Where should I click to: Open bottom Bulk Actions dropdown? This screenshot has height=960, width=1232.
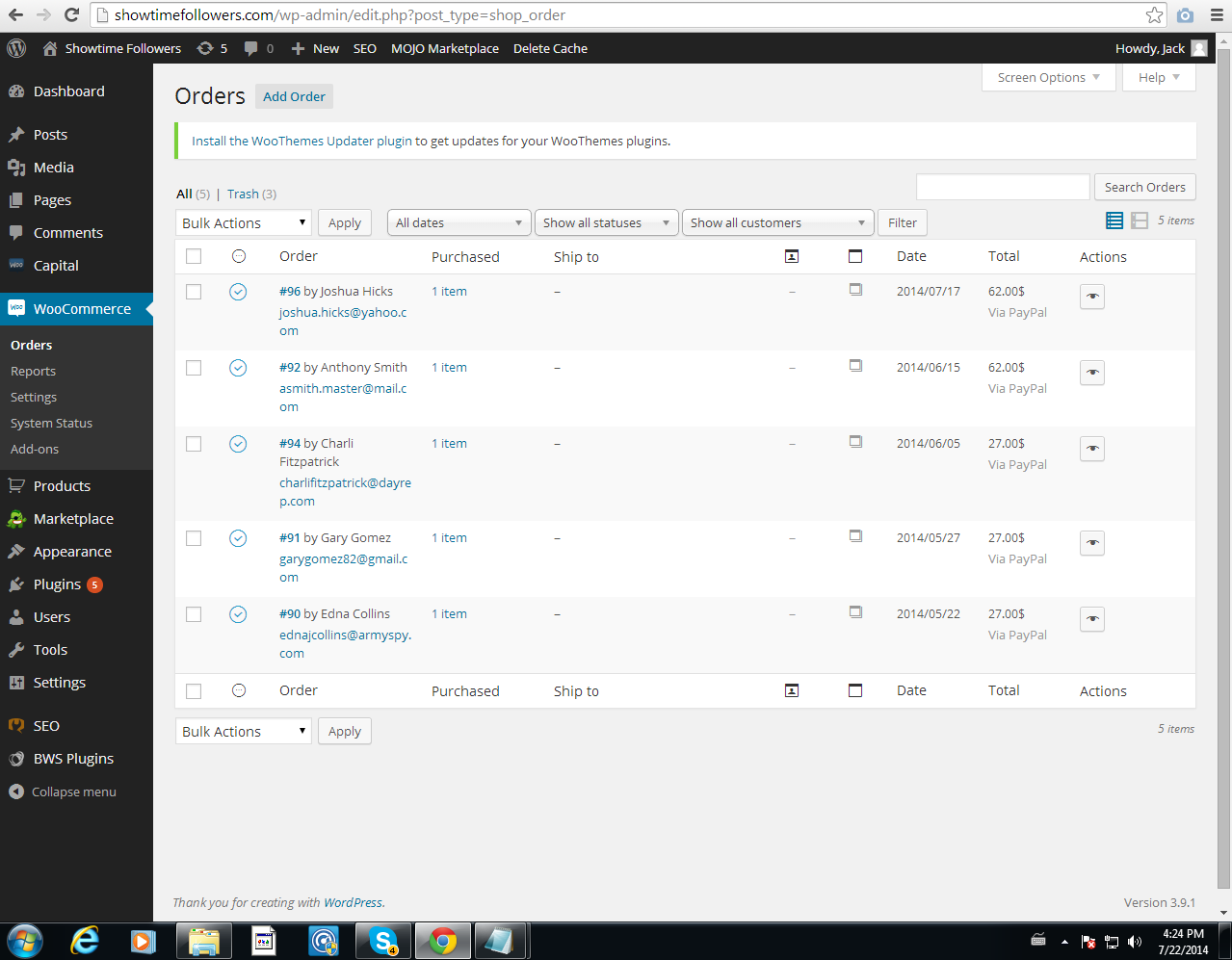click(244, 731)
